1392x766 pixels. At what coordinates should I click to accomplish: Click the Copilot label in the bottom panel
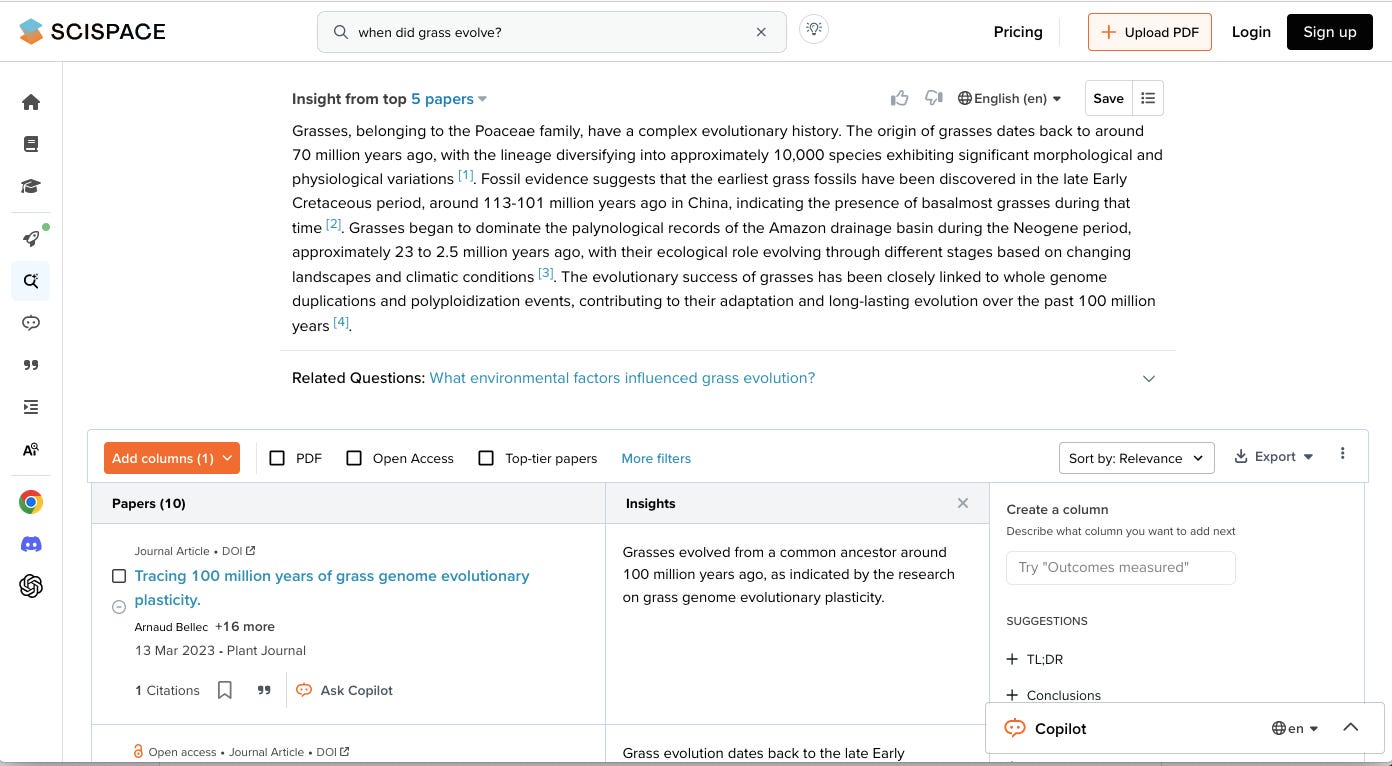(1060, 728)
